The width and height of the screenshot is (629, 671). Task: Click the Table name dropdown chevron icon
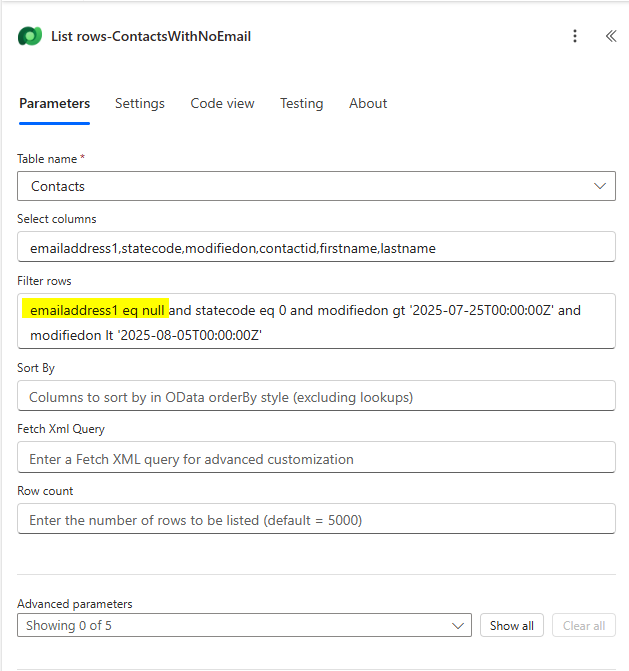[x=599, y=186]
